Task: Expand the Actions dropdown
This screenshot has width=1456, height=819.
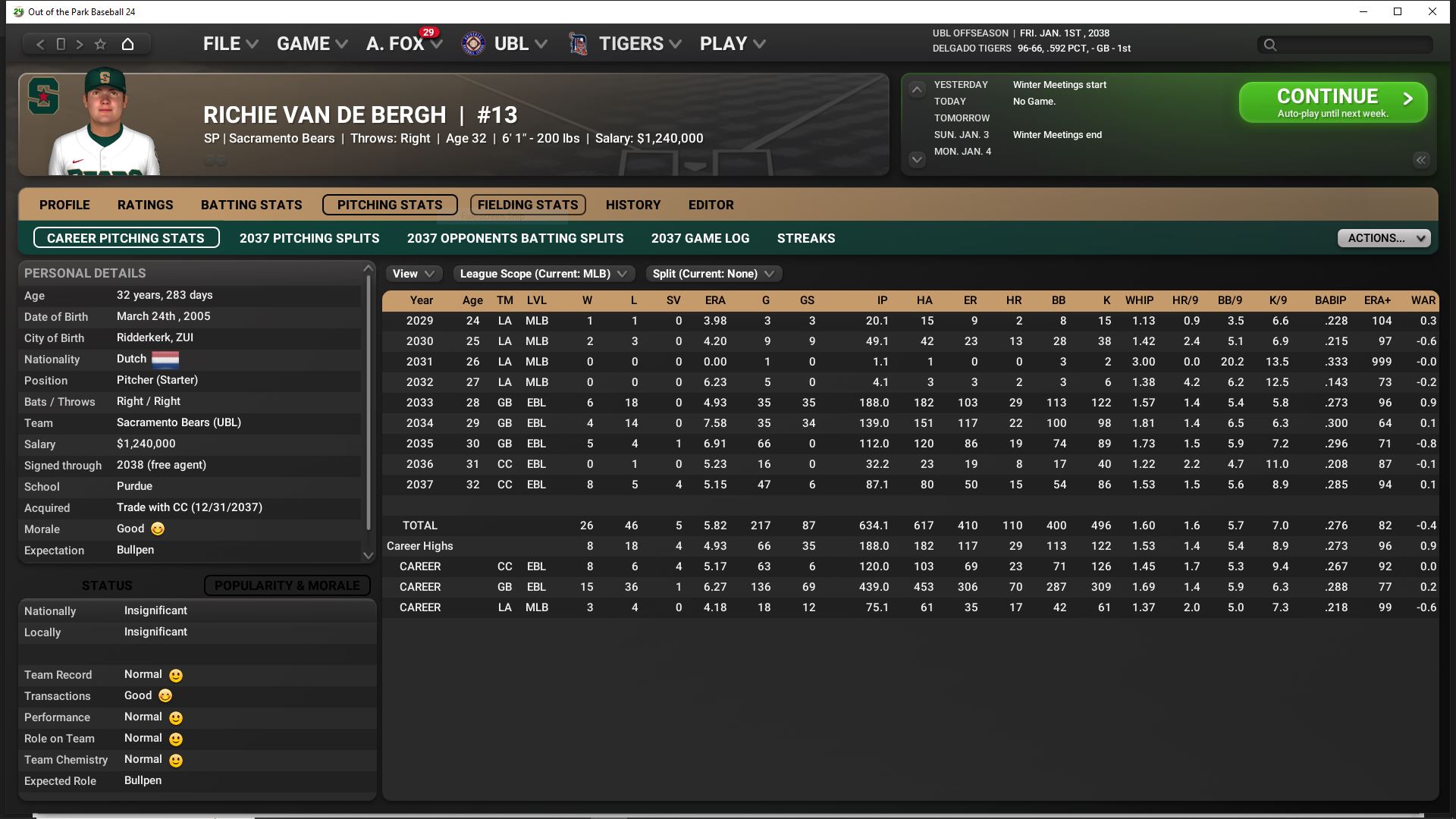Action: point(1384,238)
